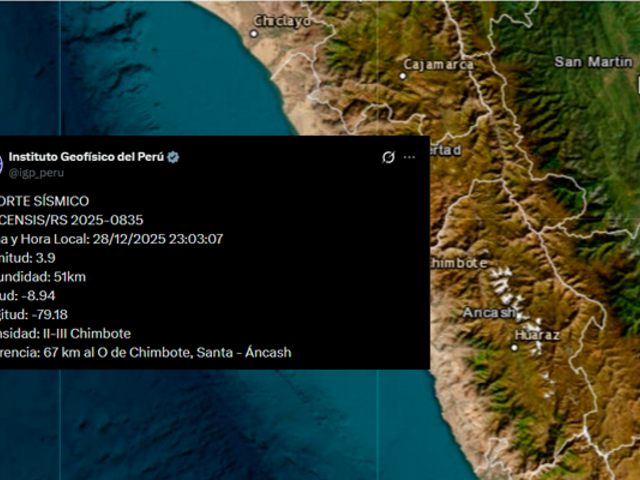Click the Chimbote label on the map

pos(458,263)
